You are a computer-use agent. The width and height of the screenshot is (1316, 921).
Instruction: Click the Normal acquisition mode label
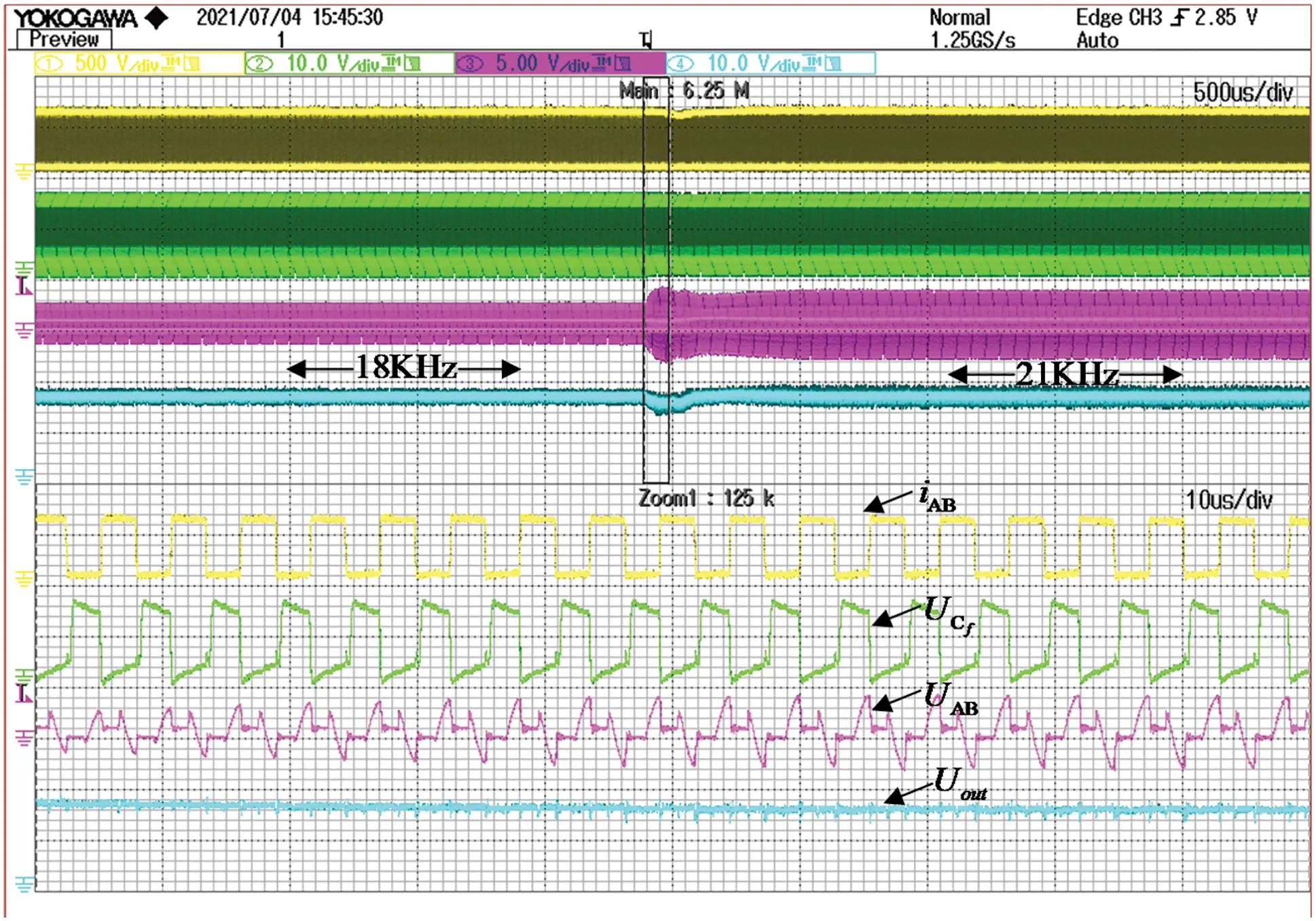[x=959, y=18]
